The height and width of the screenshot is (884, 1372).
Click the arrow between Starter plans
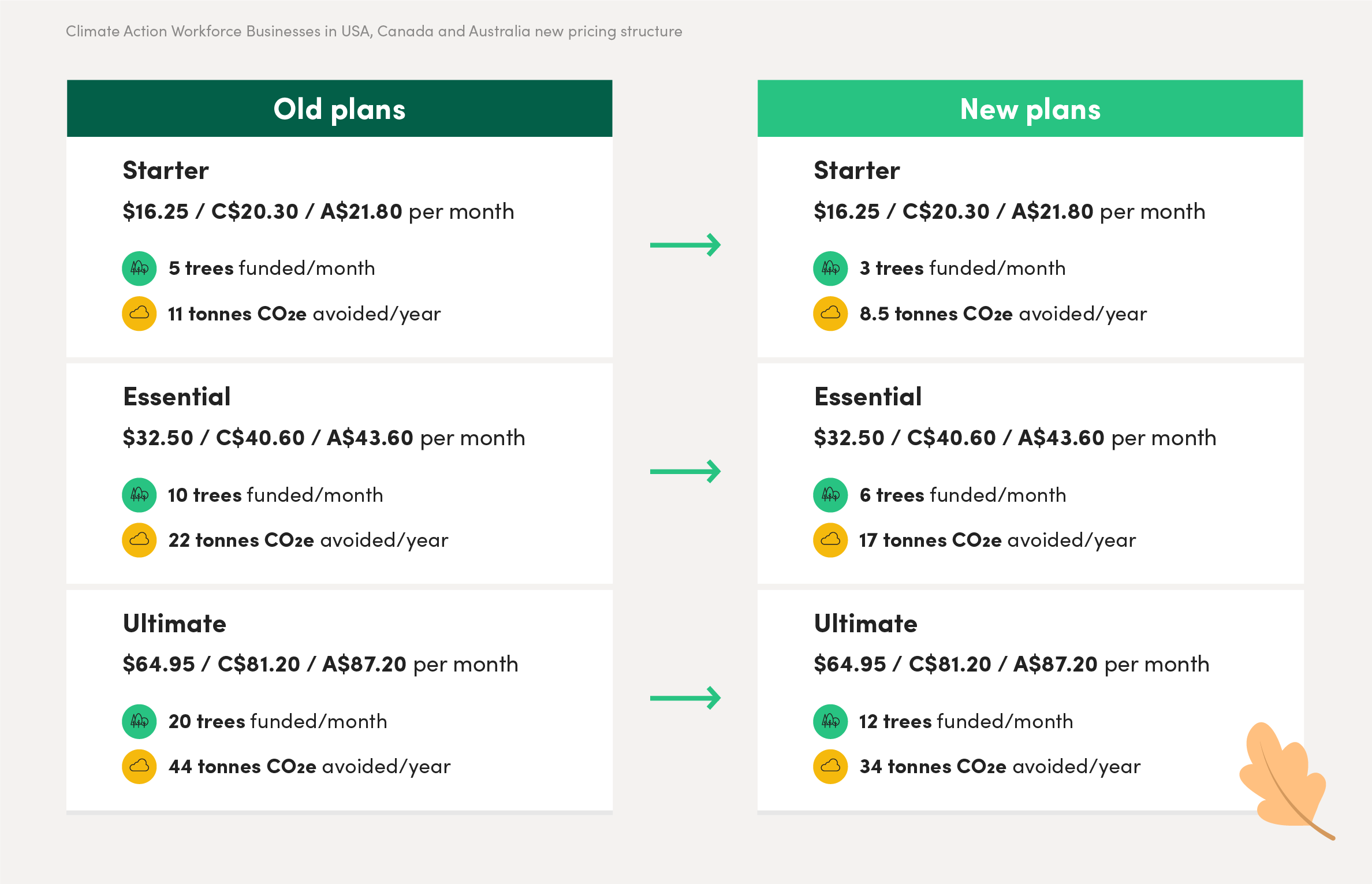tap(685, 245)
